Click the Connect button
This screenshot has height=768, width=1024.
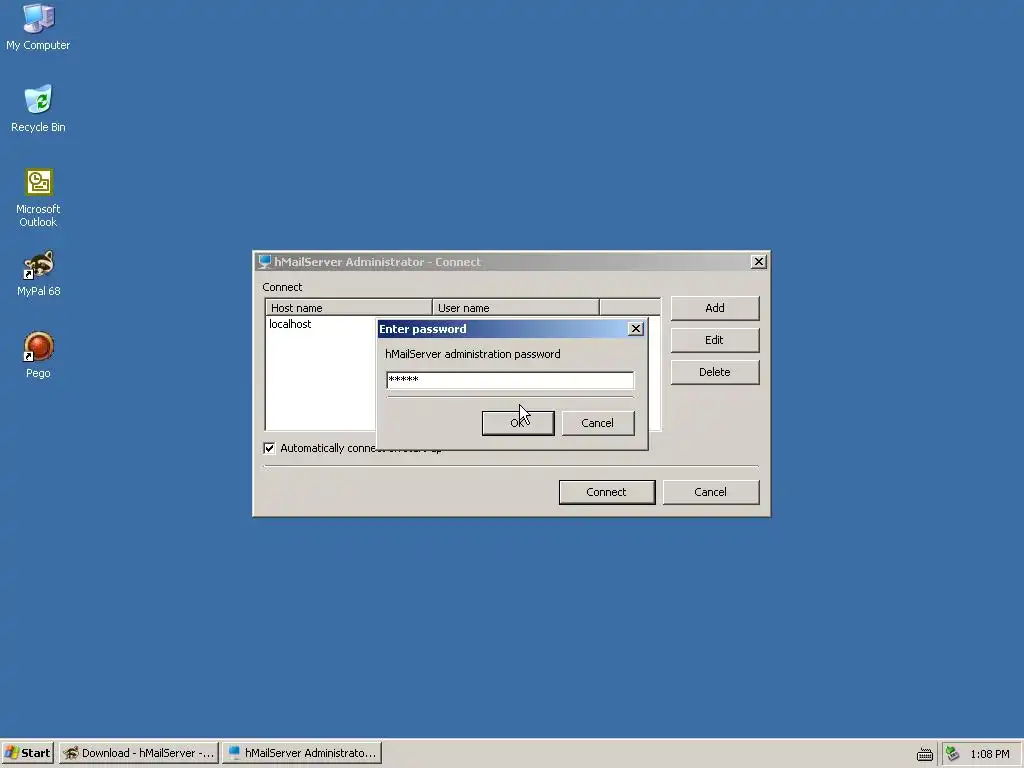[607, 492]
